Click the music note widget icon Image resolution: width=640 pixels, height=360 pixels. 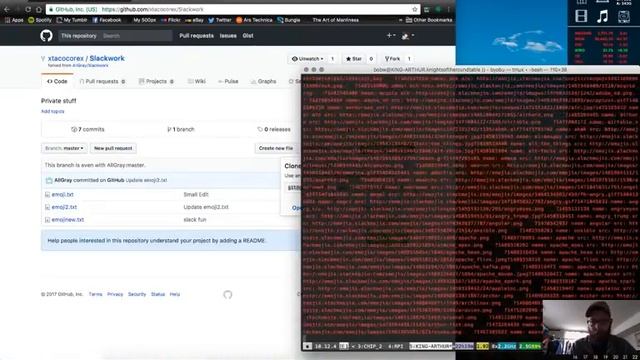pyautogui.click(x=602, y=16)
